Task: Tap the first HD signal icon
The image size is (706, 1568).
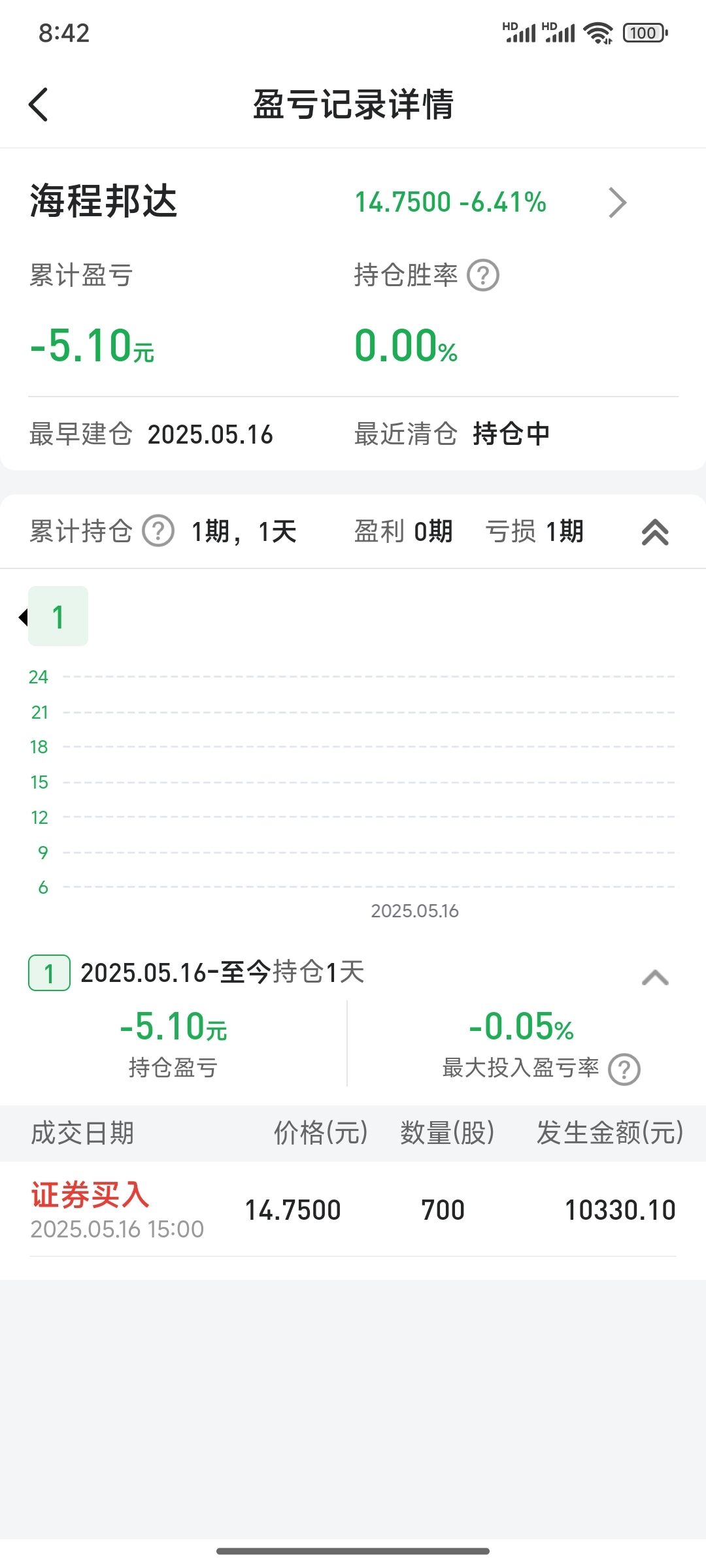Action: 519,33
